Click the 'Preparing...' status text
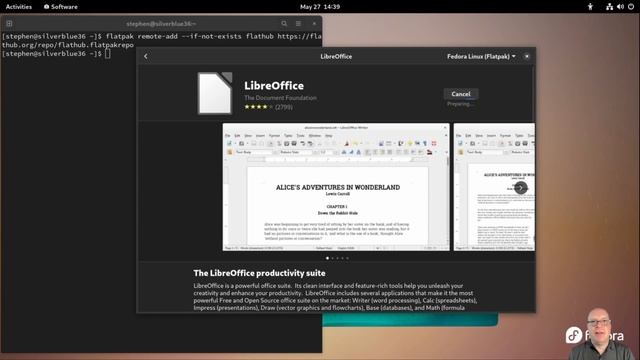This screenshot has height=360, width=640. [x=460, y=104]
